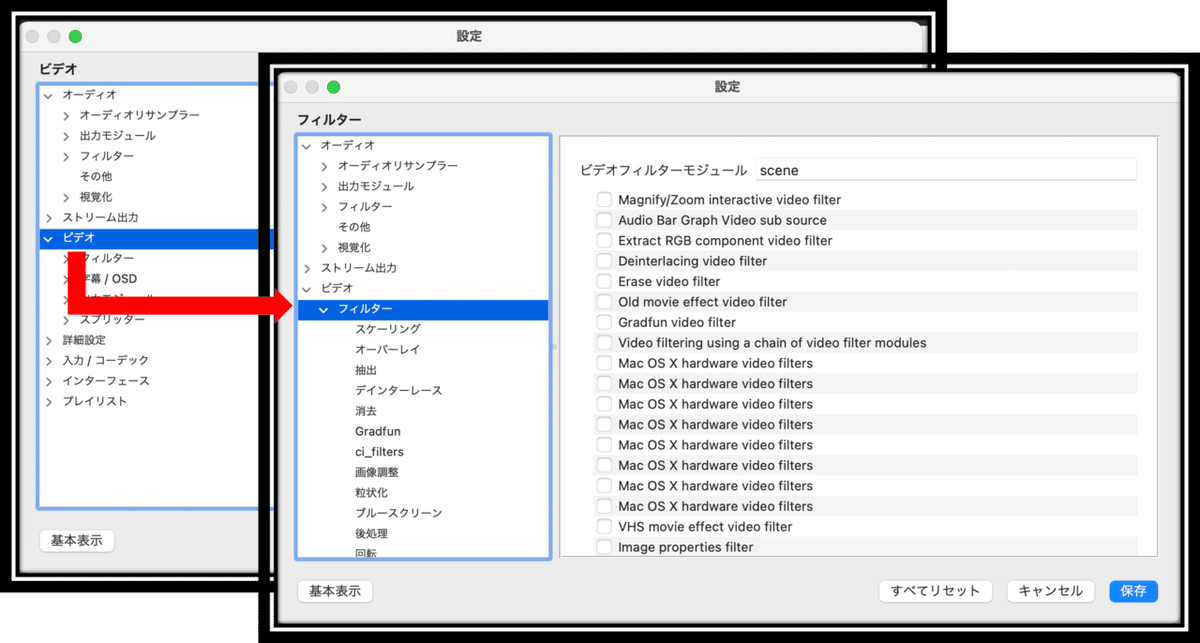Image resolution: width=1200 pixels, height=643 pixels.
Task: Zoom back settings window with green button
Action: coord(75,36)
